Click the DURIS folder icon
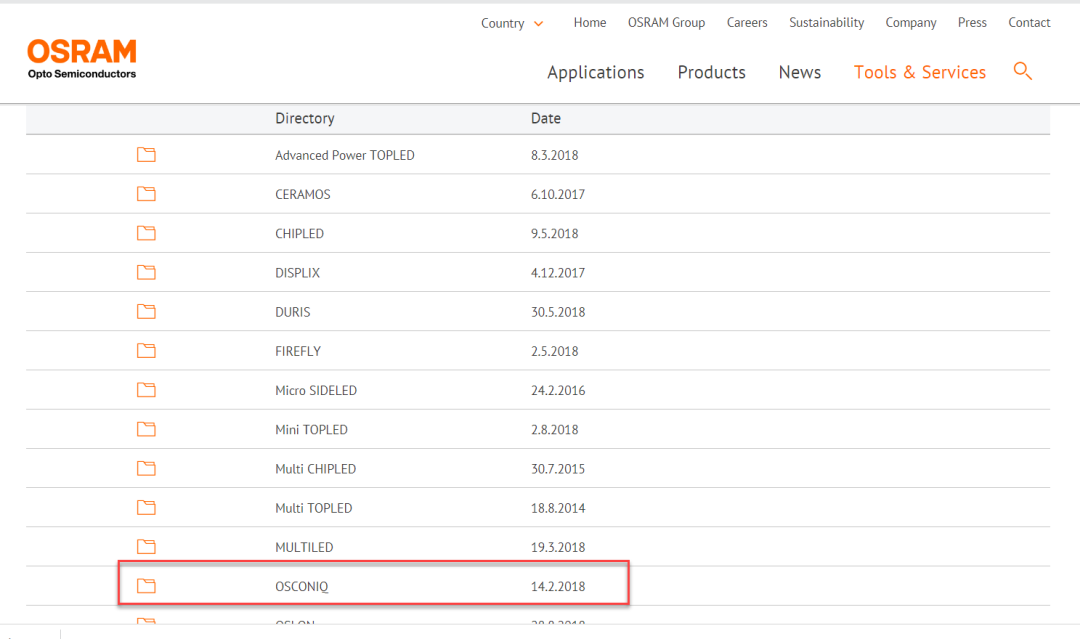 coord(146,312)
